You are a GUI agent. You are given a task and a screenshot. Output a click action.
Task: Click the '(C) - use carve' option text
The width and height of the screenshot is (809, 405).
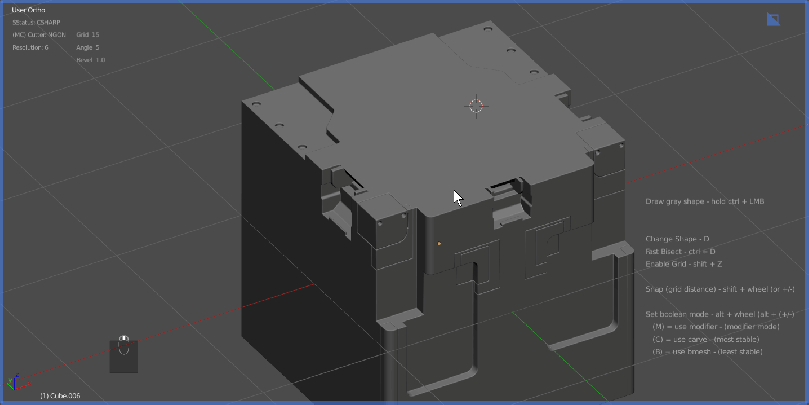(x=706, y=339)
